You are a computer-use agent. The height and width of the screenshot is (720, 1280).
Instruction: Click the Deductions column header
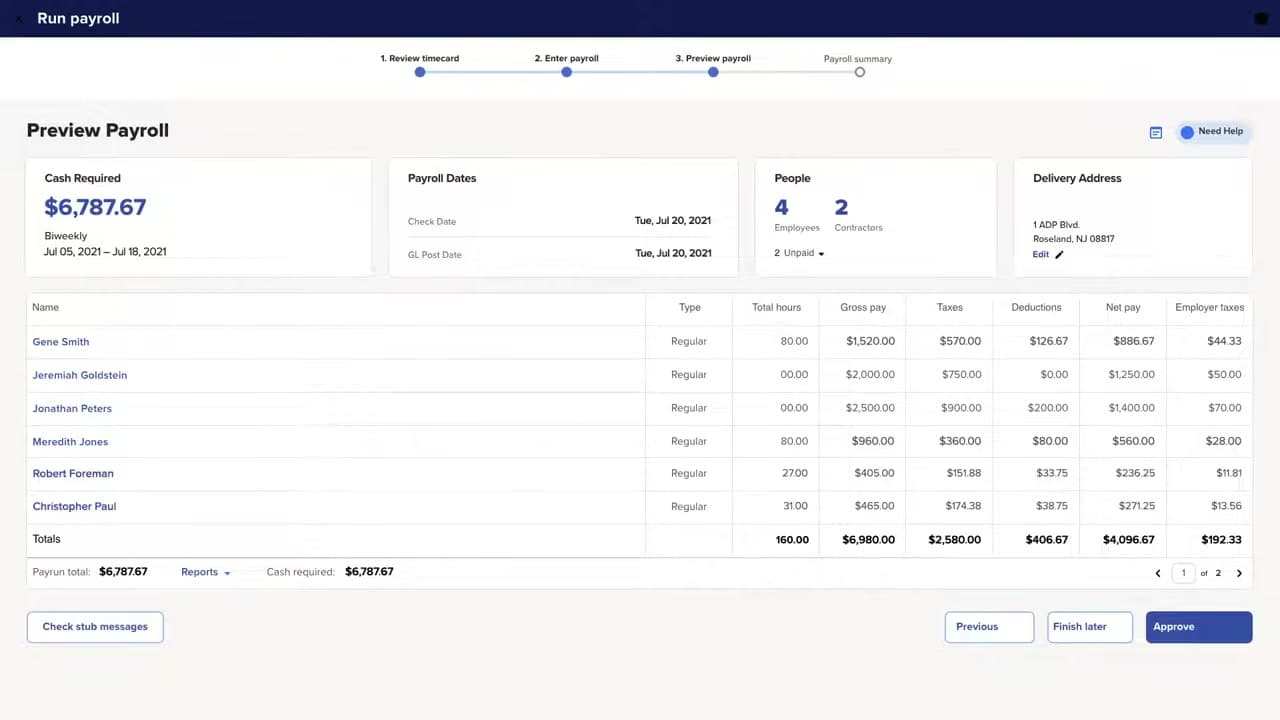point(1036,308)
